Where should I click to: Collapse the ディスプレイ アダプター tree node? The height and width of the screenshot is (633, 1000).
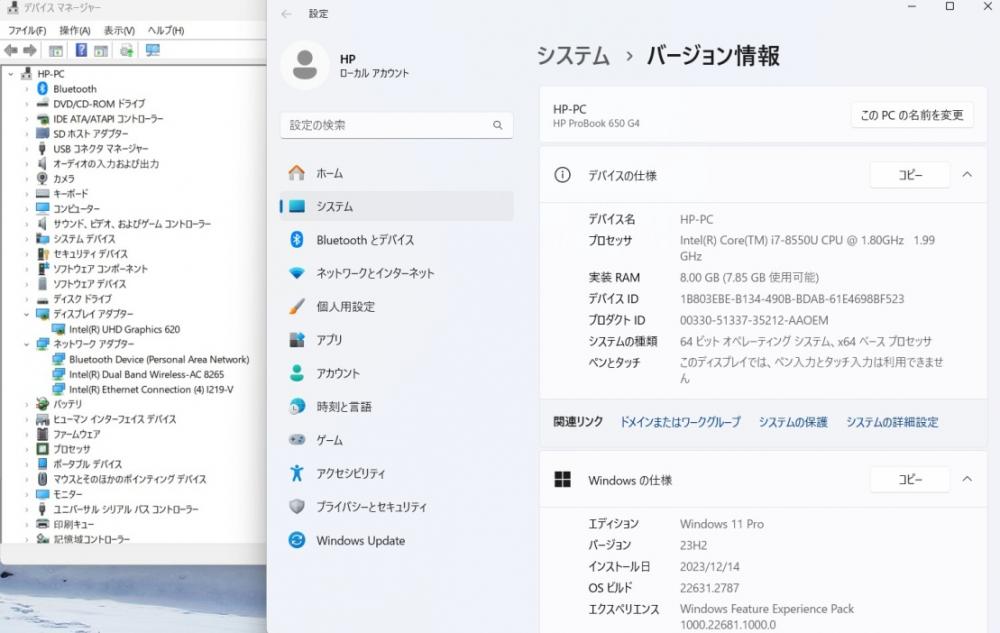(27, 314)
